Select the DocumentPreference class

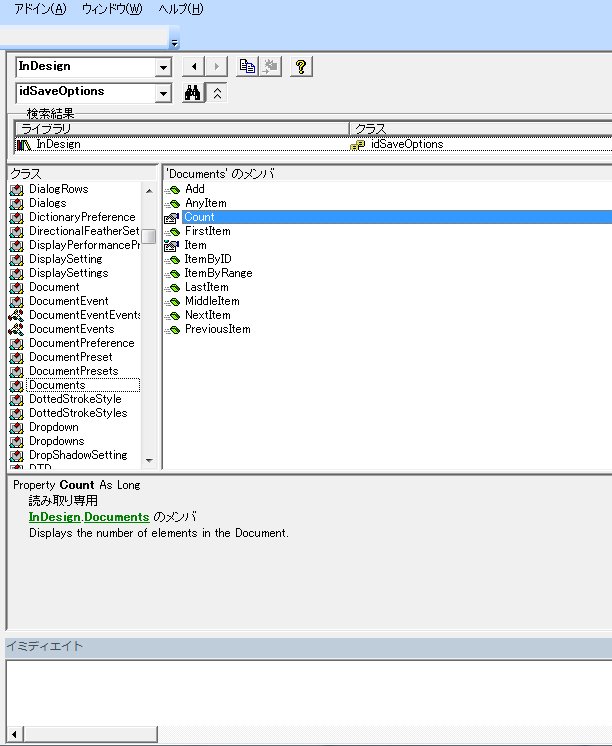coord(82,343)
